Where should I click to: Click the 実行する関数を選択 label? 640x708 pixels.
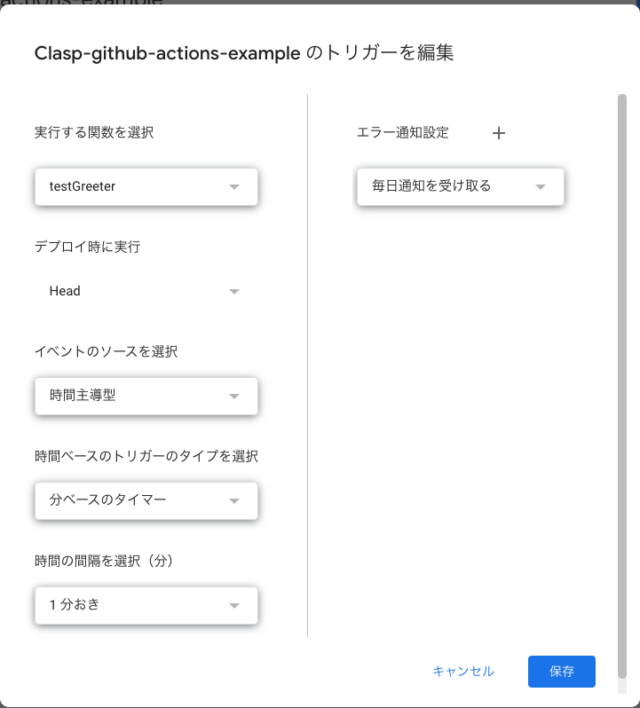click(x=94, y=133)
